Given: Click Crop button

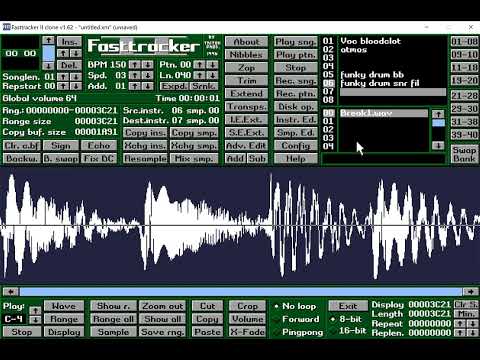Looking at the screenshot, I should [247, 306].
